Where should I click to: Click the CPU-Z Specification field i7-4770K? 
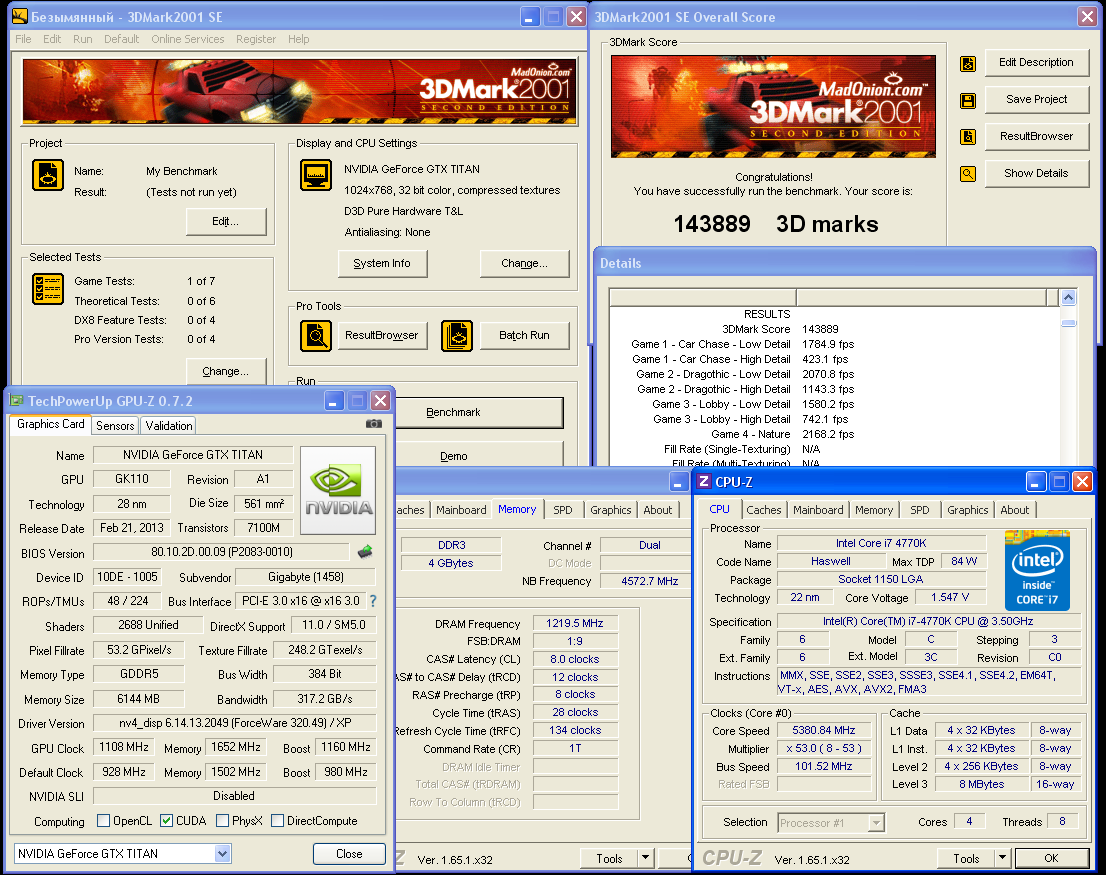[x=928, y=621]
